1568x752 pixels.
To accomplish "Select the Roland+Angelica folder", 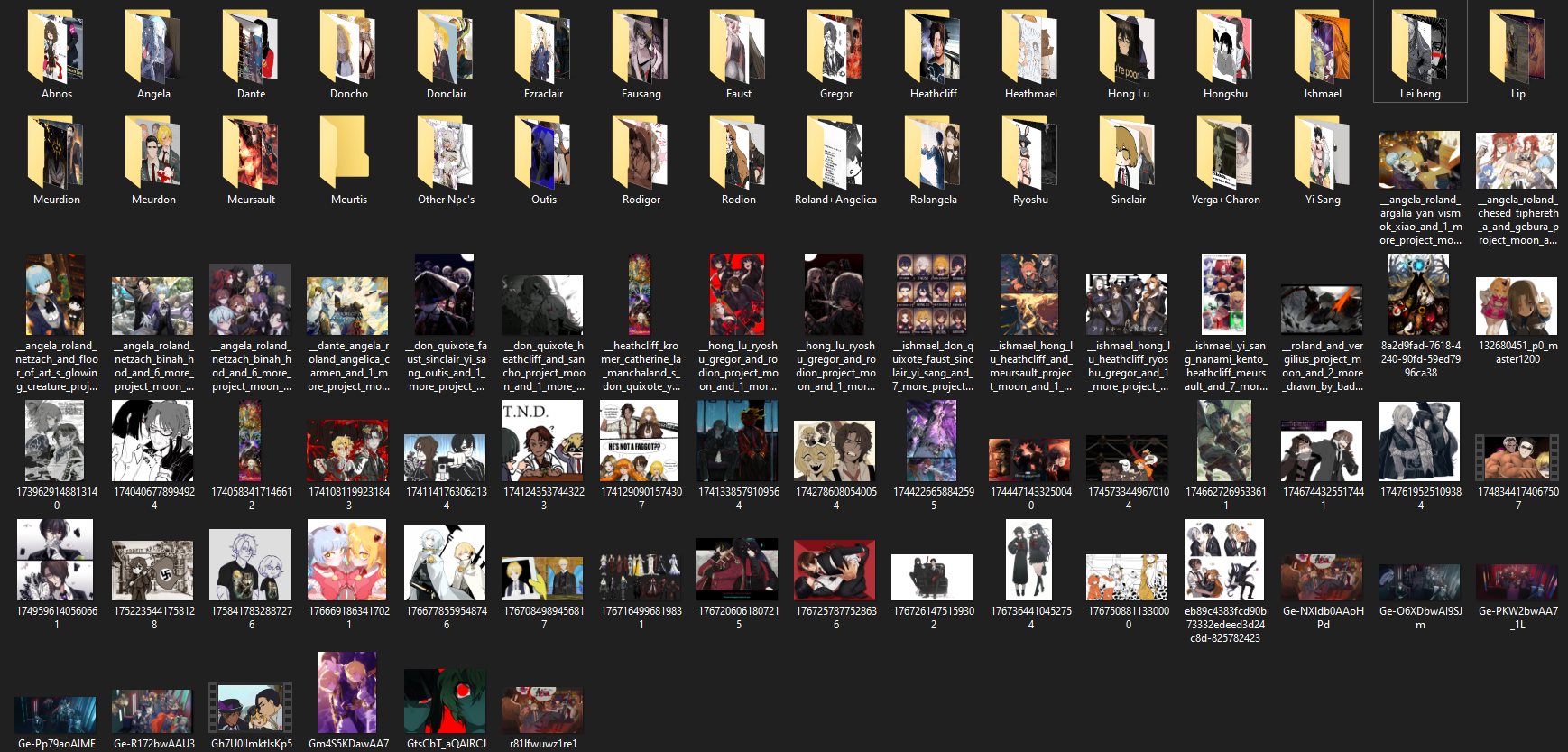I will 835,153.
